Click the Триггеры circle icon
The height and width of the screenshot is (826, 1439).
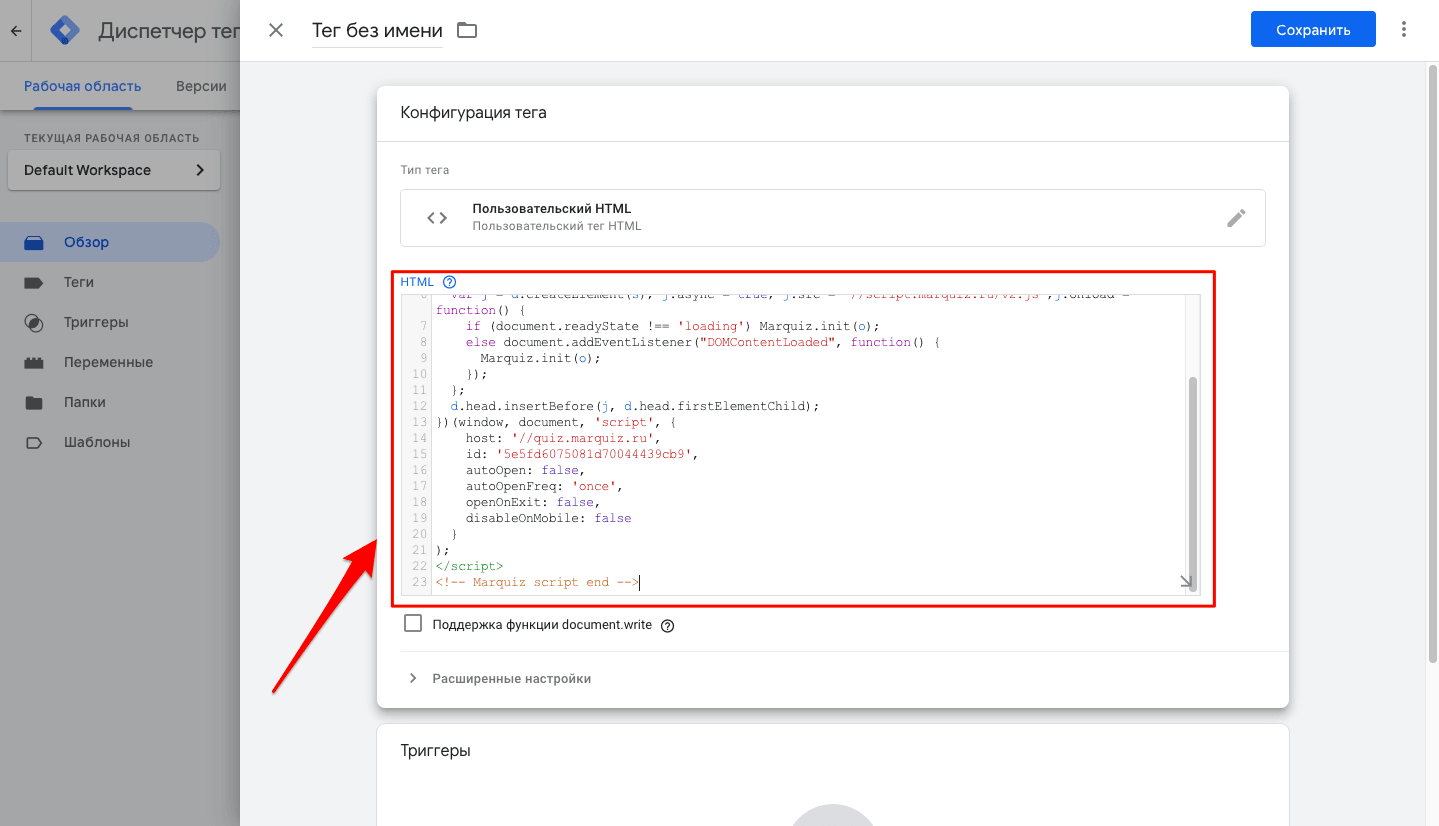pos(34,323)
